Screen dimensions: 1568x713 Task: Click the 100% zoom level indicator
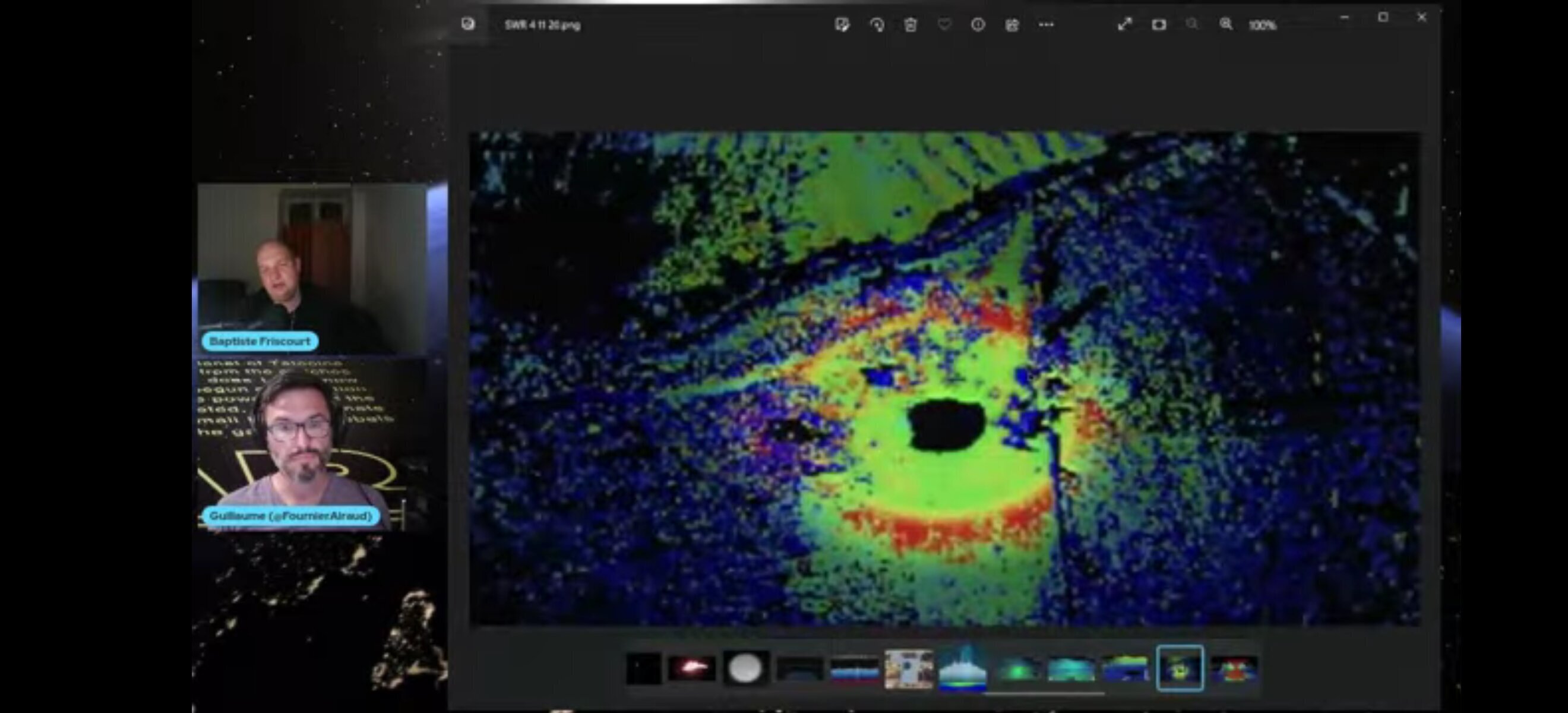pyautogui.click(x=1263, y=26)
